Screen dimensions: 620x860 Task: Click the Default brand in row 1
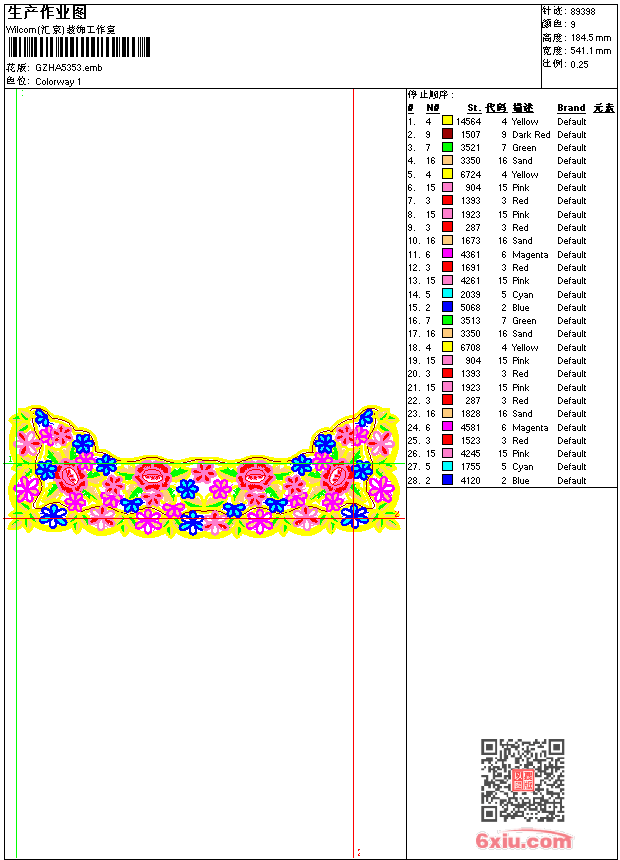click(572, 122)
